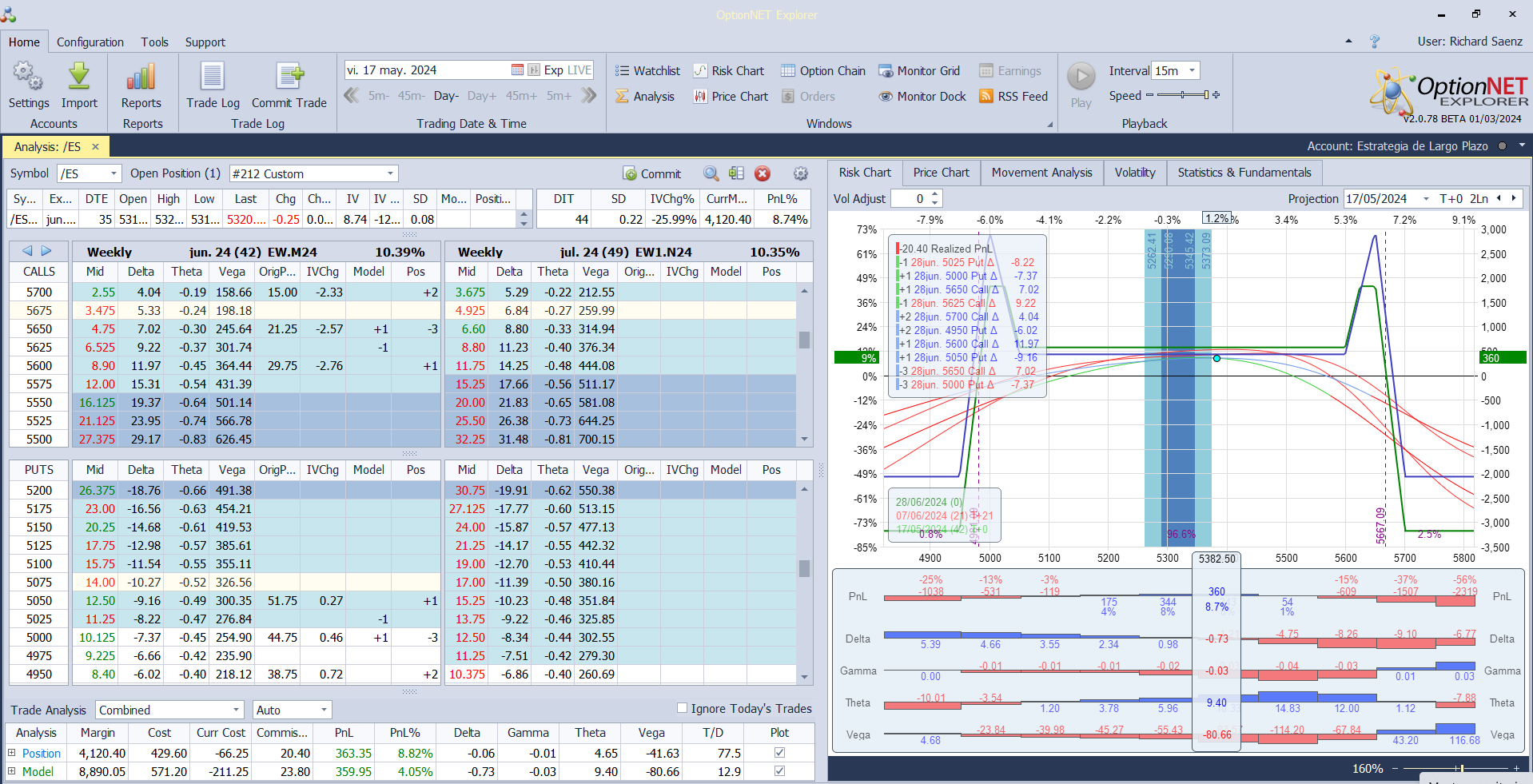Close the Analysis: /ES tab
The height and width of the screenshot is (784, 1533).
click(x=95, y=146)
